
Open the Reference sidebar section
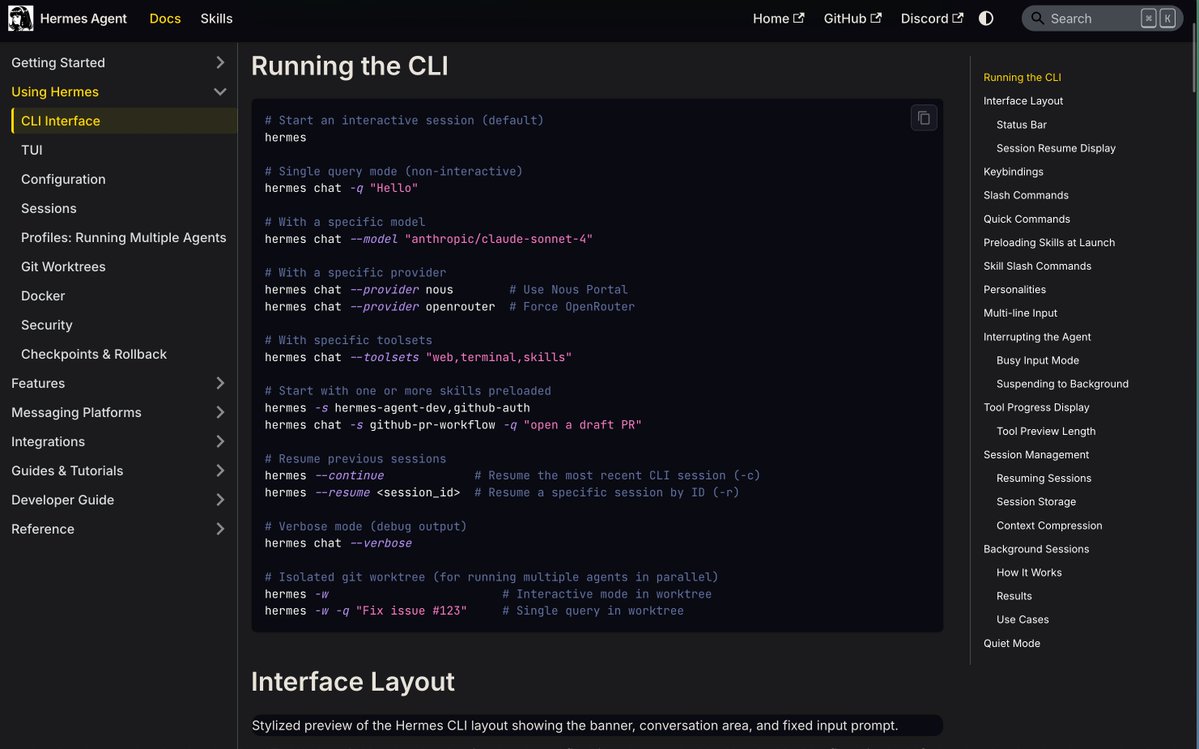[43, 529]
